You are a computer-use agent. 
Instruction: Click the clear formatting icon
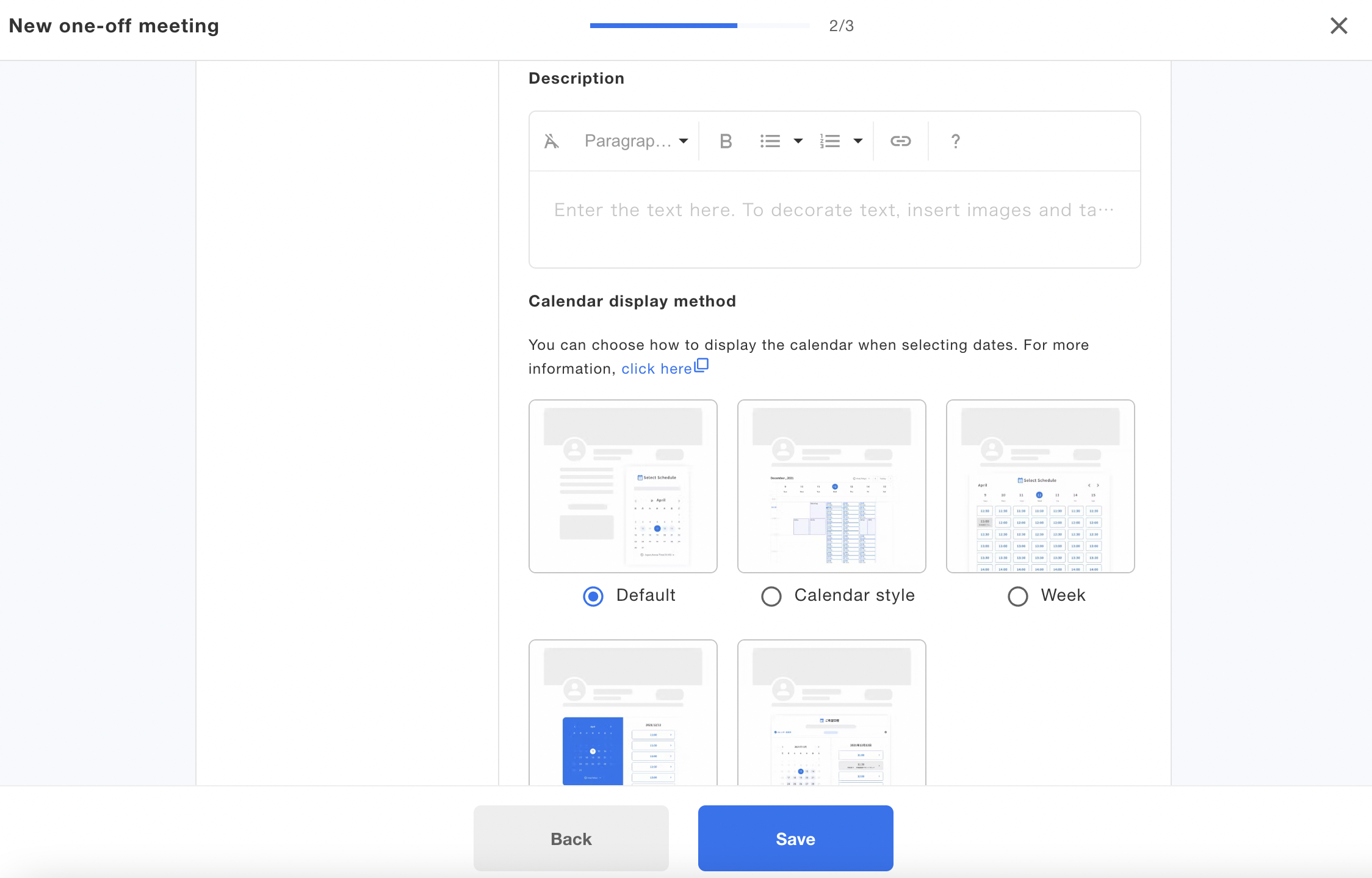tap(551, 141)
